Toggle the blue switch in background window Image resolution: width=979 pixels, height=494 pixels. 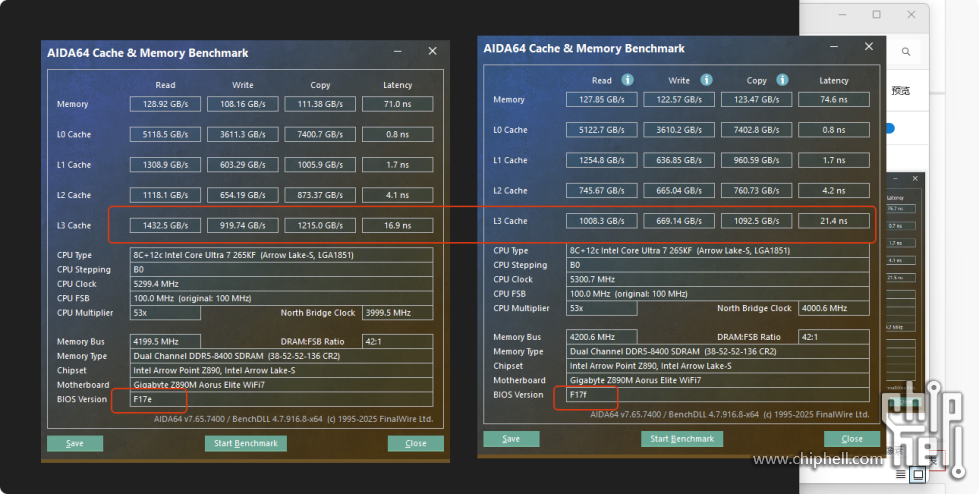click(890, 129)
